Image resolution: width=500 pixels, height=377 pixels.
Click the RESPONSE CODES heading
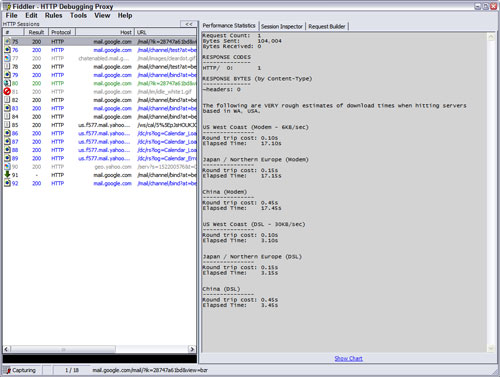[x=226, y=57]
